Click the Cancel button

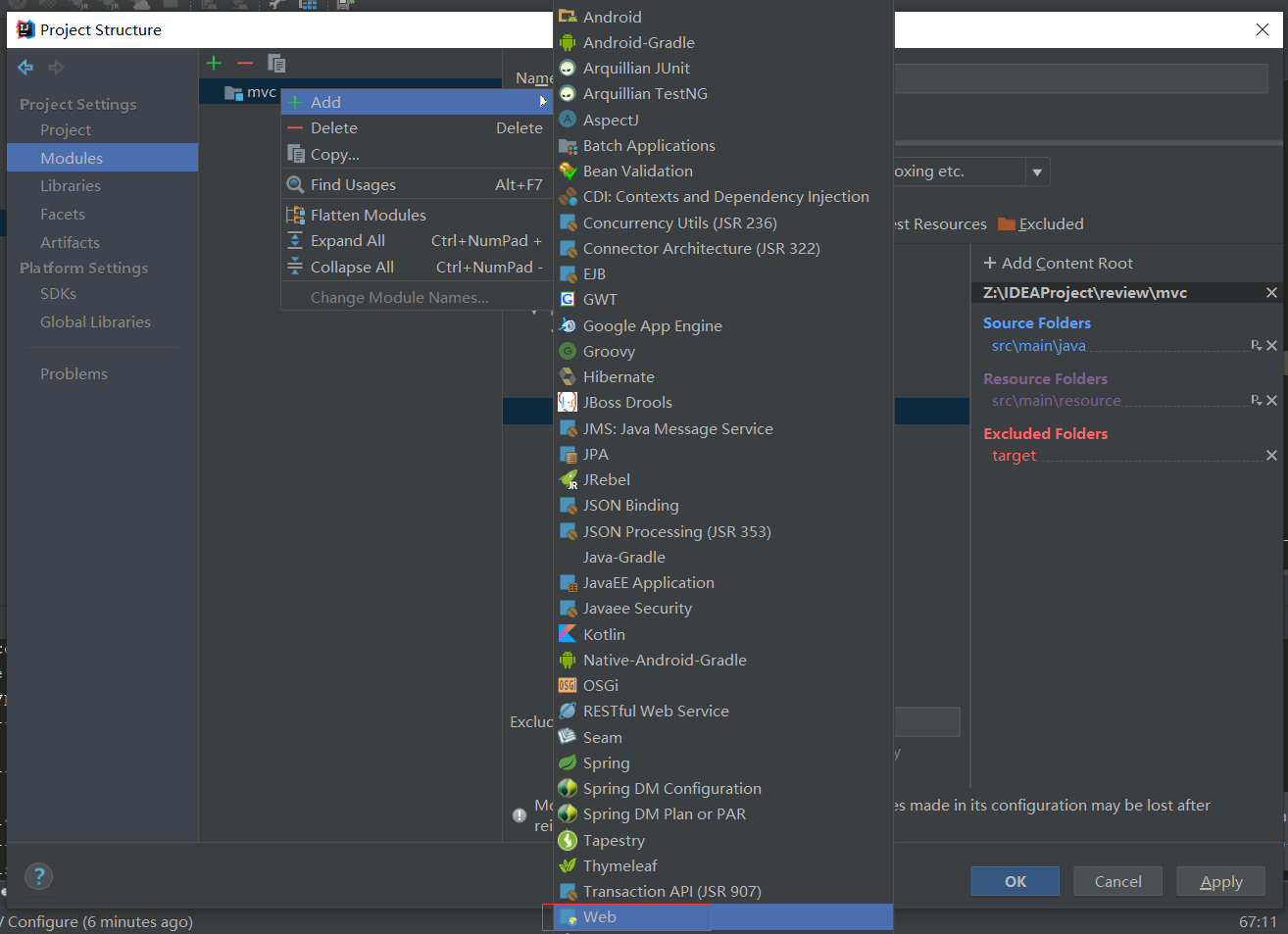[x=1118, y=881]
